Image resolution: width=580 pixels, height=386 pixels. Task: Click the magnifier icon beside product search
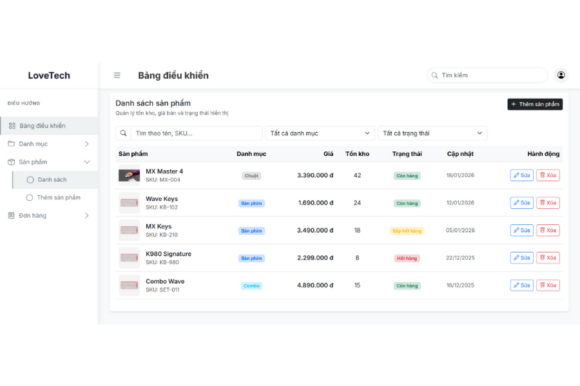click(124, 133)
